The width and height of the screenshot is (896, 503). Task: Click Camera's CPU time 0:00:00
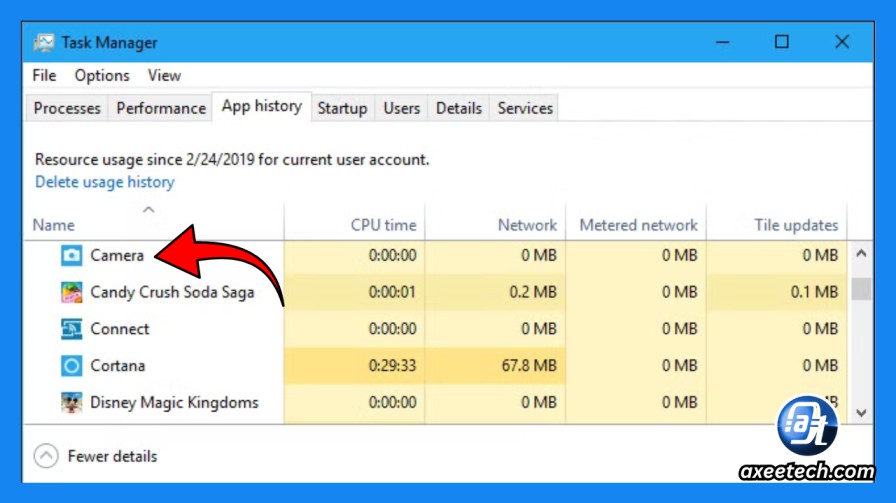click(392, 255)
